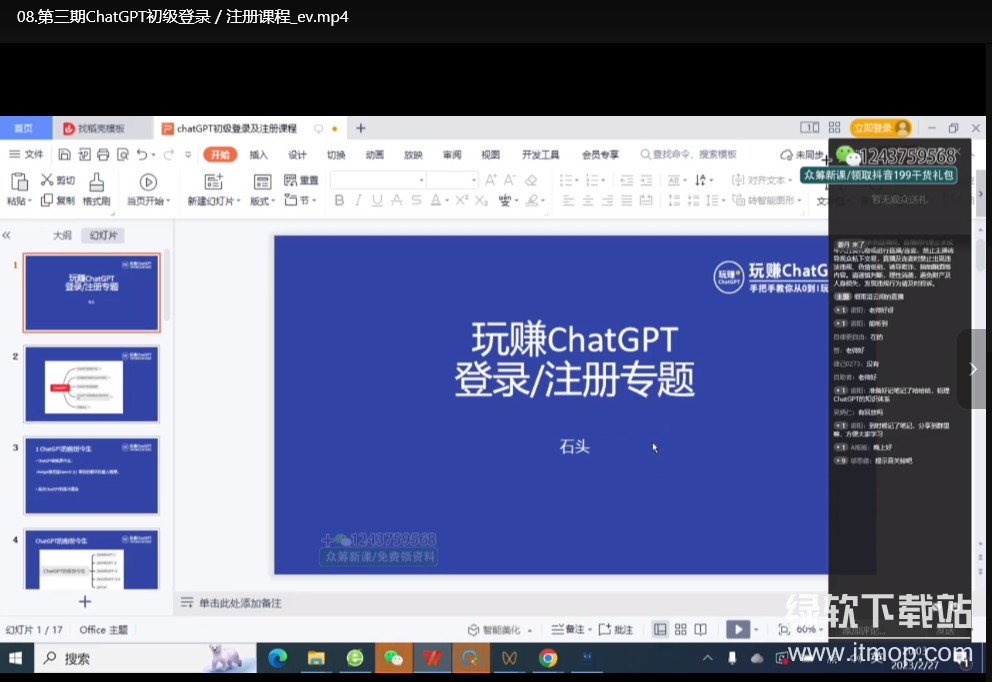Align text right

coord(607,201)
